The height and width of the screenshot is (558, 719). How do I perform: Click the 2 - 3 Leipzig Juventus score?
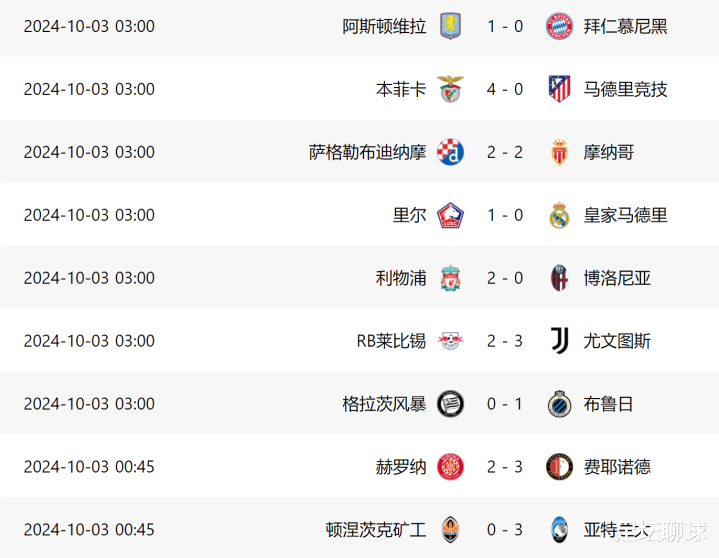[x=505, y=341]
